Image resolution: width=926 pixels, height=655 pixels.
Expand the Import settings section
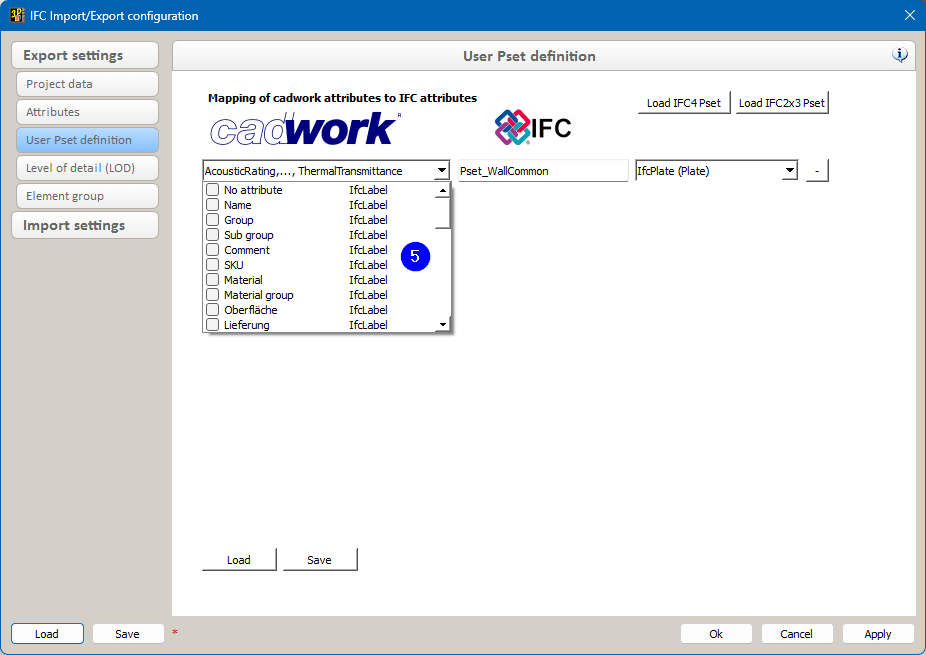(85, 225)
